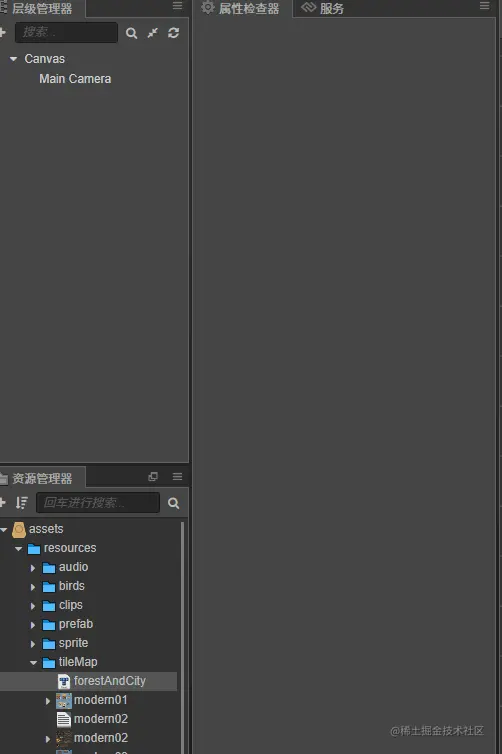Click the modern02 text document icon
502x754 pixels.
(x=63, y=719)
